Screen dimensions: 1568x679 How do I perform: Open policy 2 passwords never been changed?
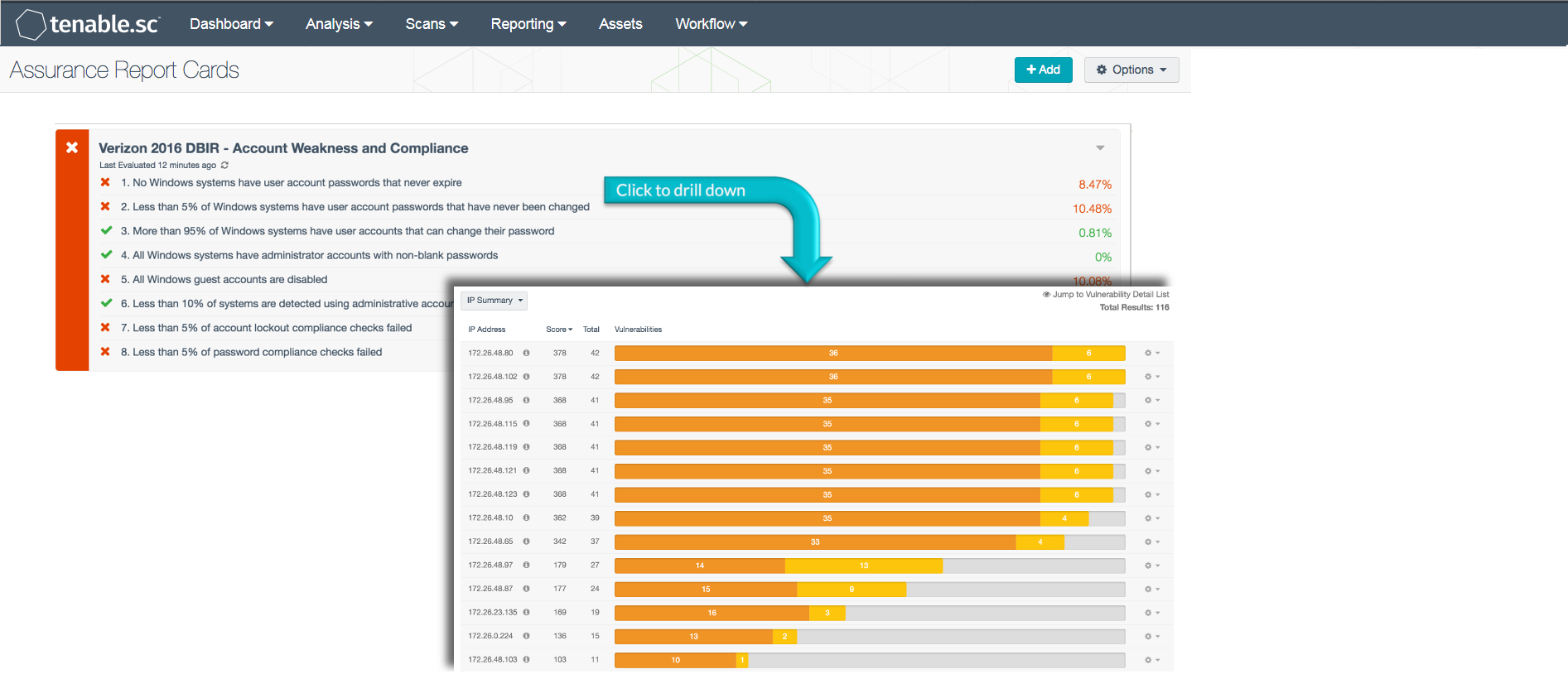coord(355,207)
